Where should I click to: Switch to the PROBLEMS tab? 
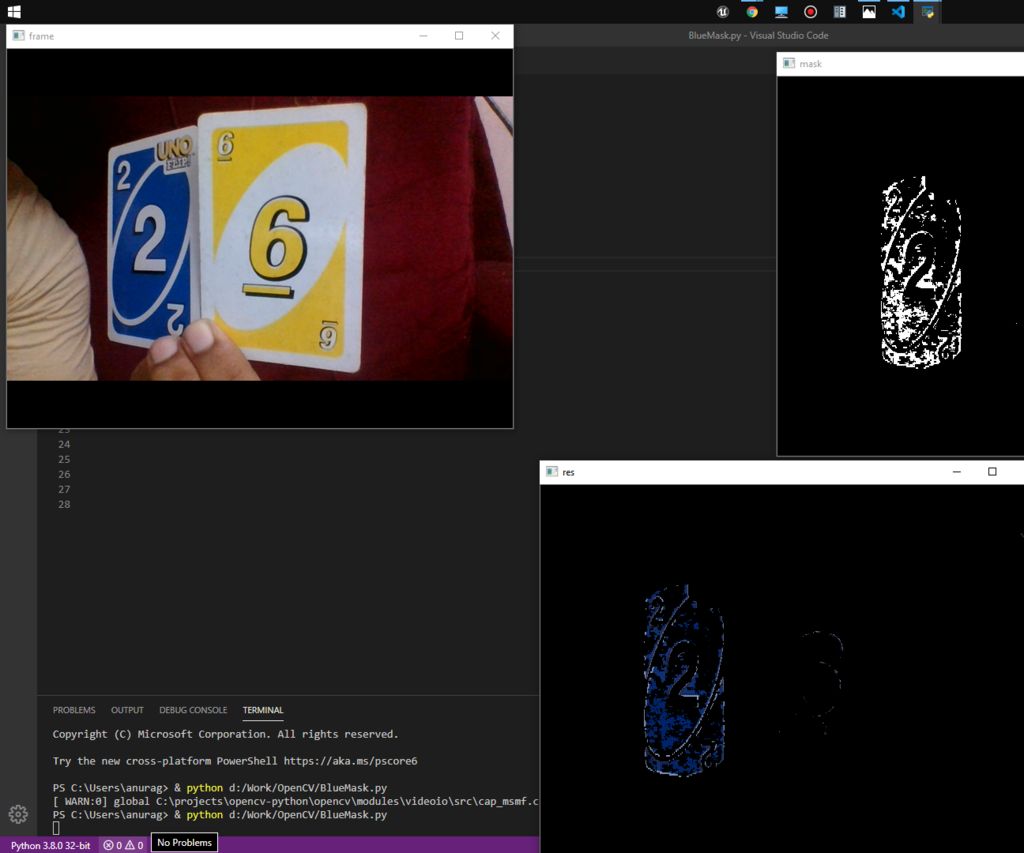click(x=74, y=710)
